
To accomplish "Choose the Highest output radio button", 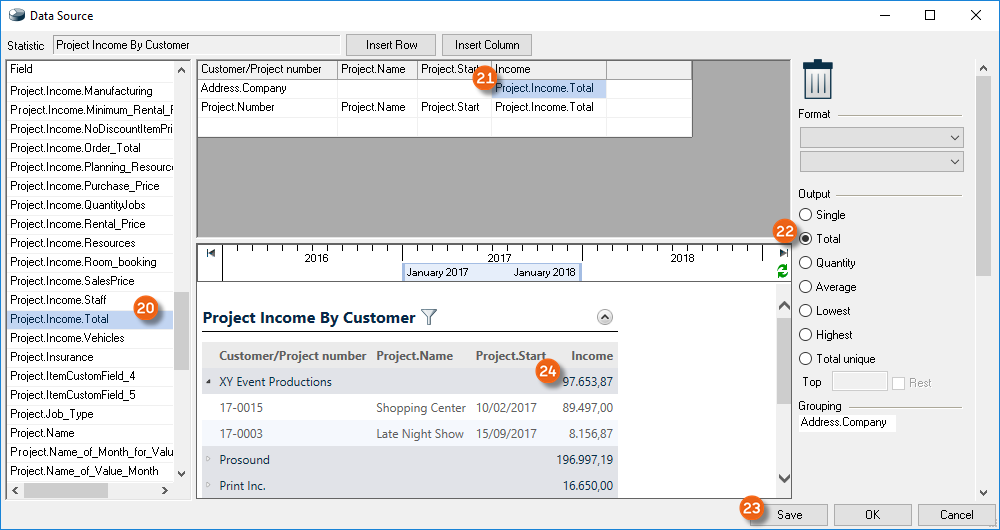I will (806, 335).
